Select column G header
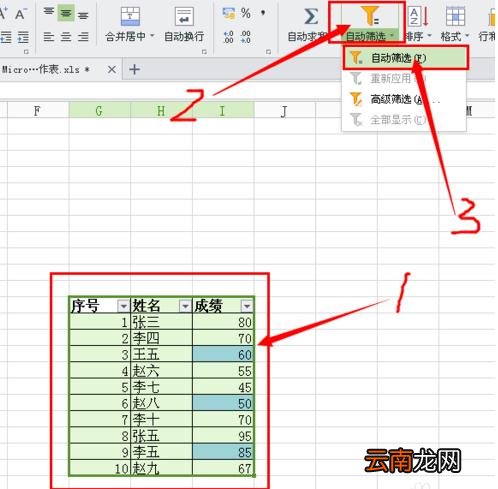The height and width of the screenshot is (489, 498). point(99,110)
